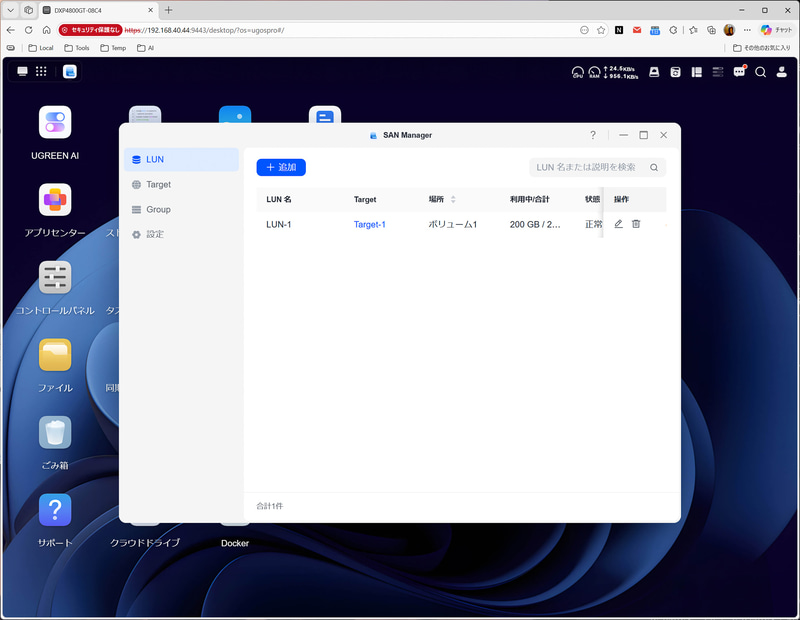Open the Temp bookmarks folder
800x620 pixels.
pos(113,48)
